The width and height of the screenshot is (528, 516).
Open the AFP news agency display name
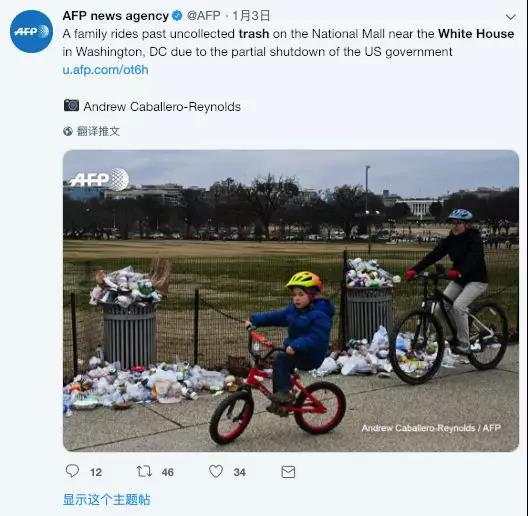[116, 16]
